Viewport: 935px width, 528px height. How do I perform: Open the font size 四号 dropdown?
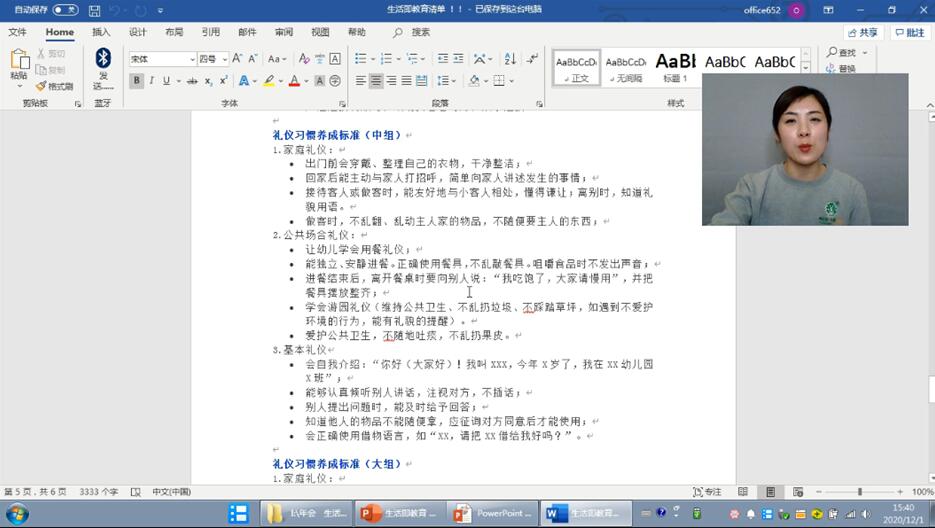[x=224, y=59]
